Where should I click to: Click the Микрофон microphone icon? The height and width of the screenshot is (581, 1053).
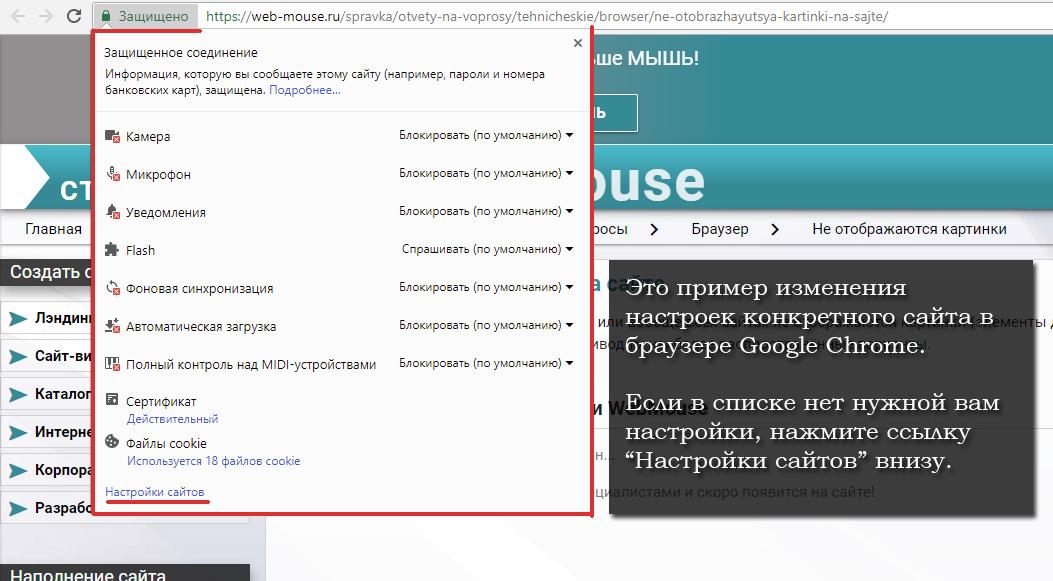(x=112, y=174)
